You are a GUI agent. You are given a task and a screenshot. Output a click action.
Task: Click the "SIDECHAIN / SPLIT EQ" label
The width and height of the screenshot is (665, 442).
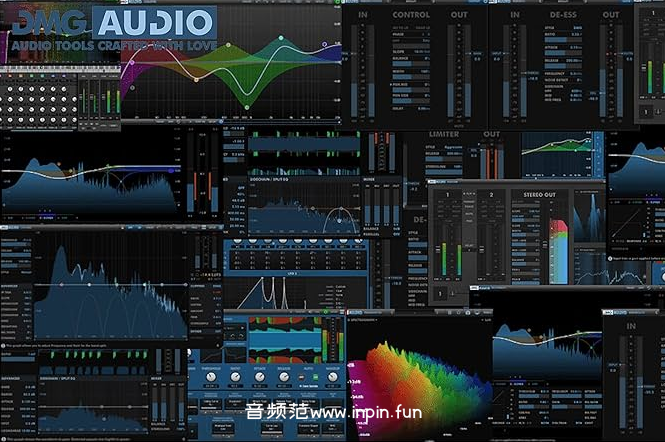269,180
